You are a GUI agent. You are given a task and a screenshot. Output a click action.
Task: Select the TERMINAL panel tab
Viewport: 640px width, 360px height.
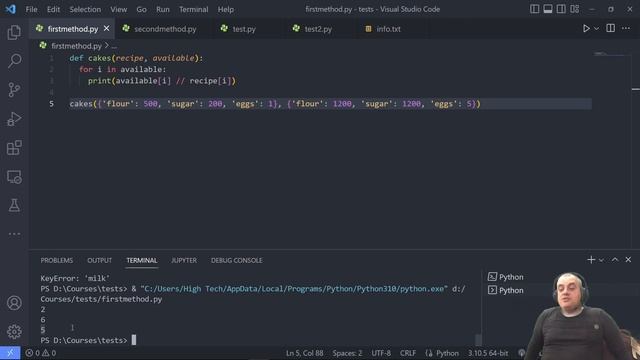click(x=142, y=260)
